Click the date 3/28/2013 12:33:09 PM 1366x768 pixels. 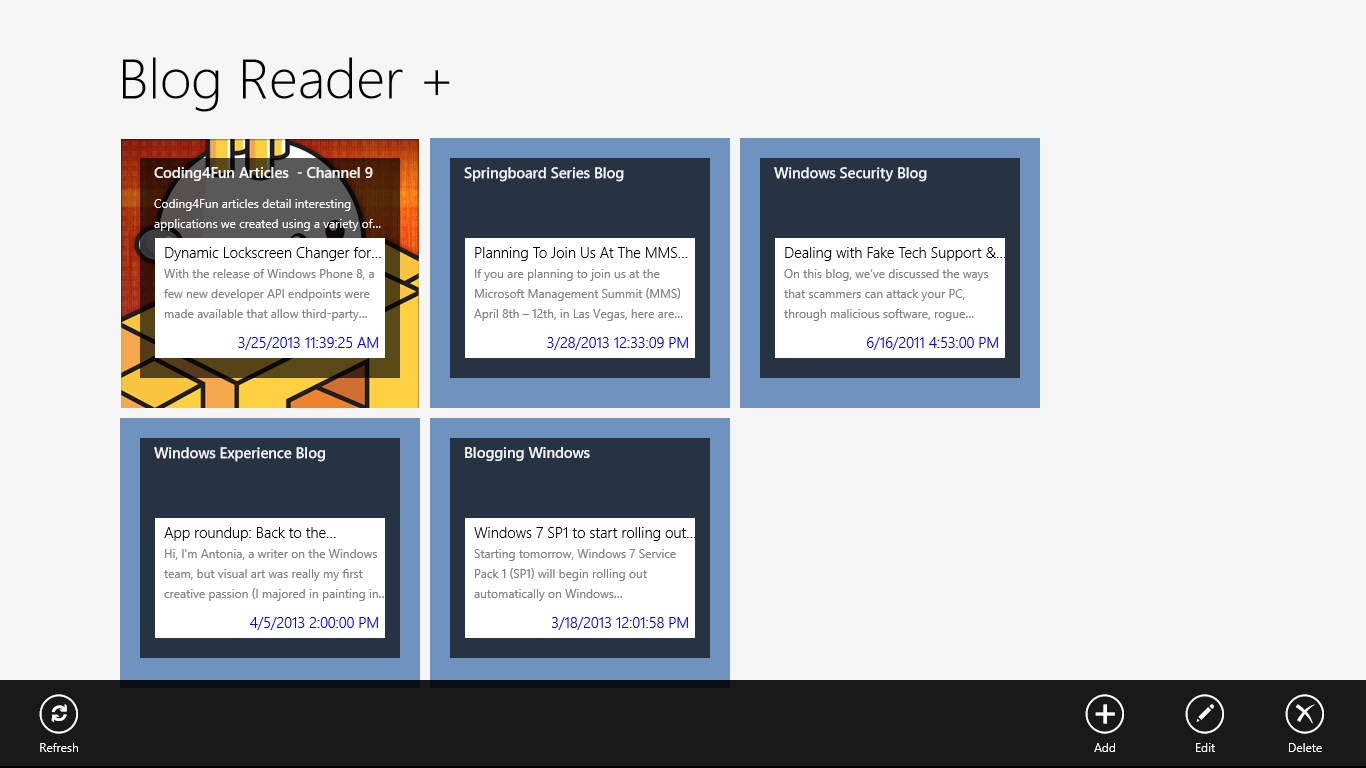click(618, 343)
